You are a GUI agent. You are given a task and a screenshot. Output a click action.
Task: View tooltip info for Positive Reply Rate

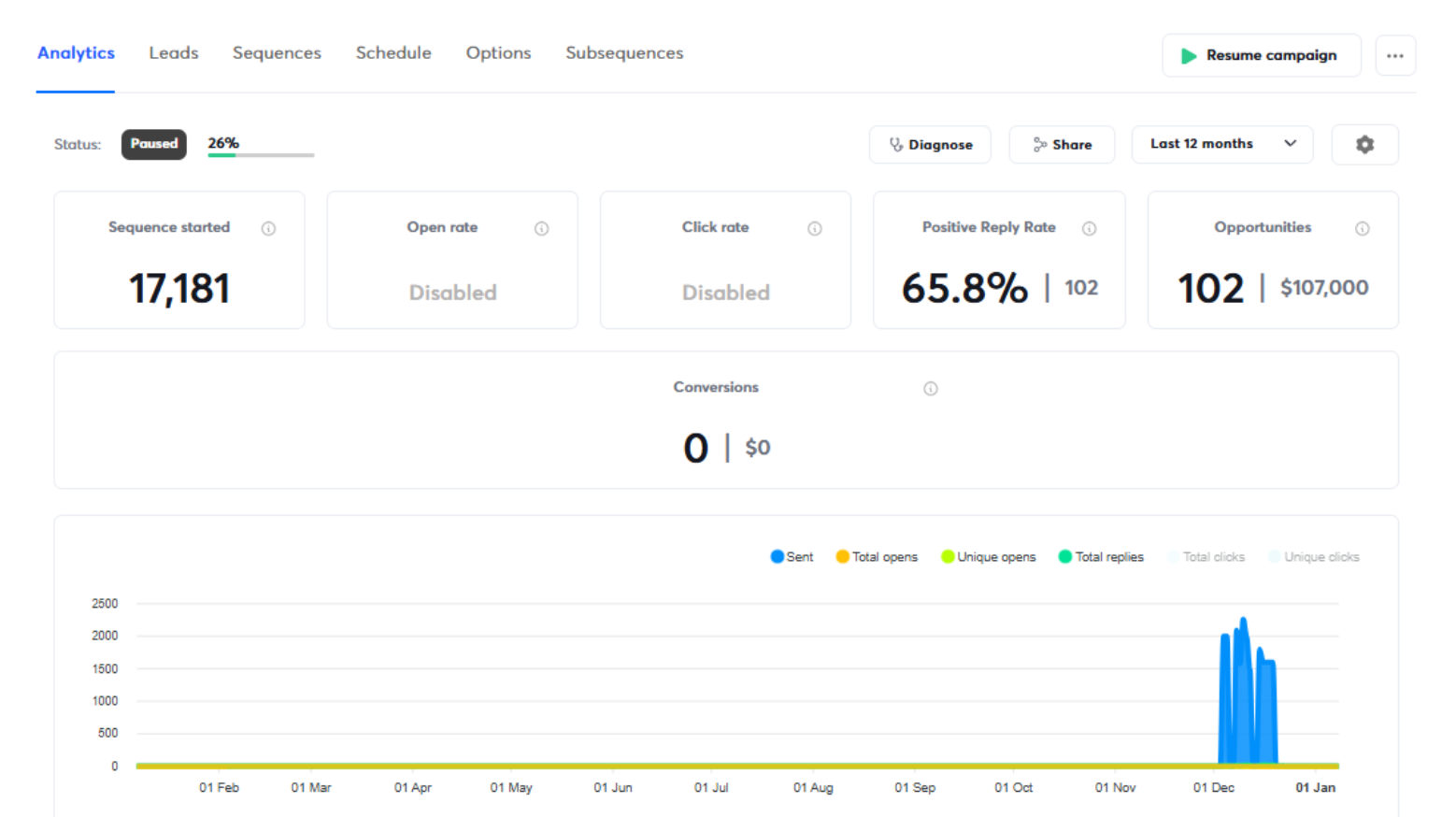(1089, 227)
